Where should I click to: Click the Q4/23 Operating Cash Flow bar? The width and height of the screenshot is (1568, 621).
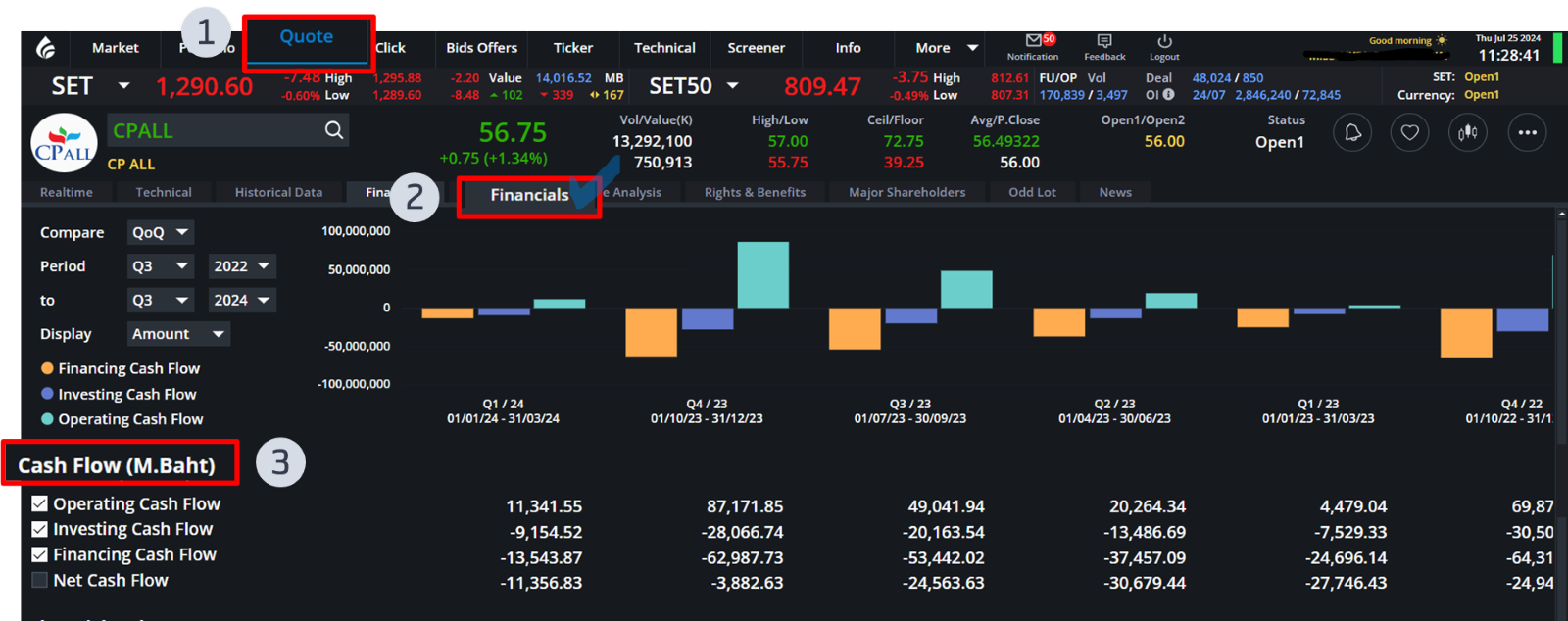click(763, 275)
